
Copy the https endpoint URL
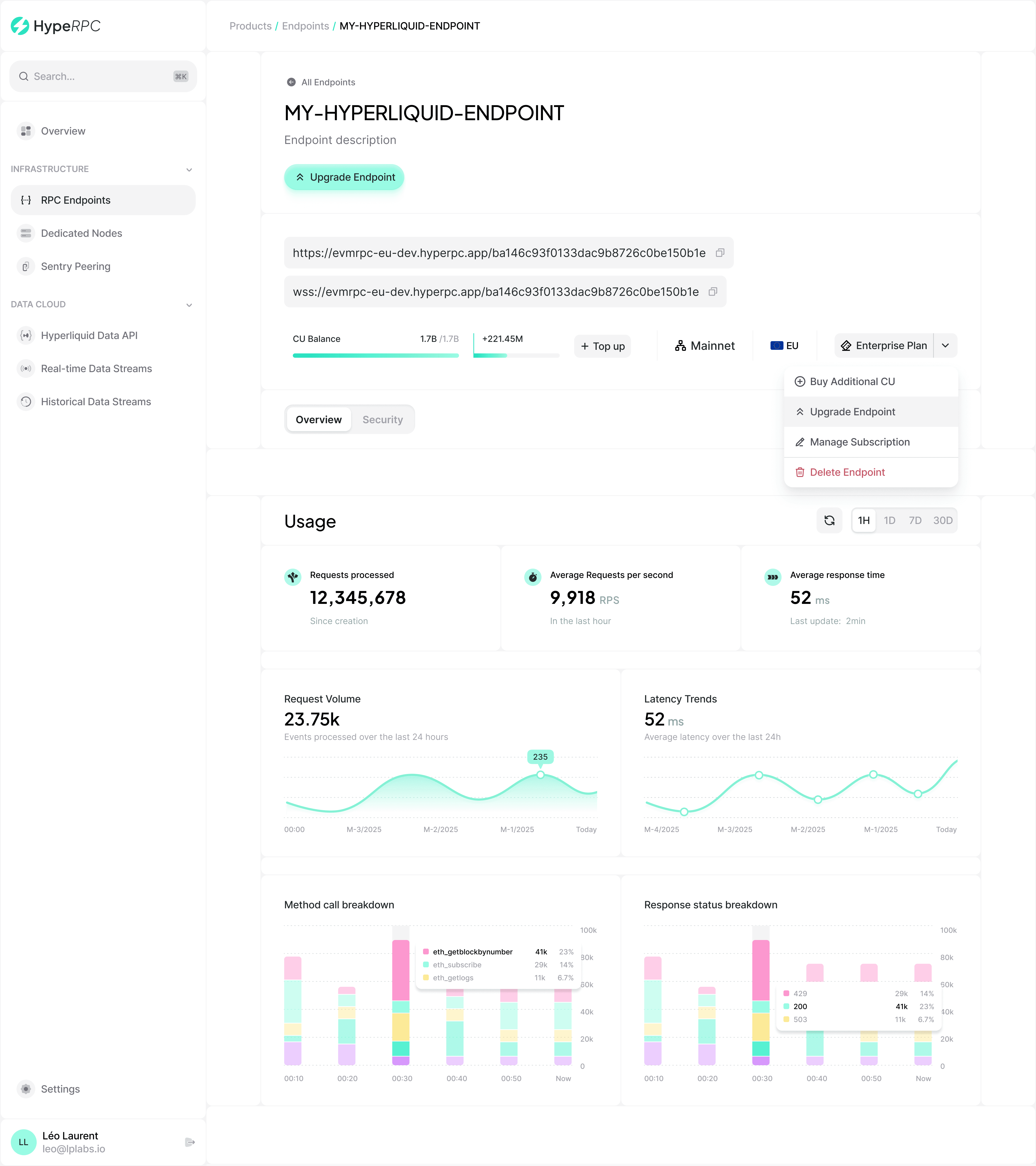[x=720, y=253]
